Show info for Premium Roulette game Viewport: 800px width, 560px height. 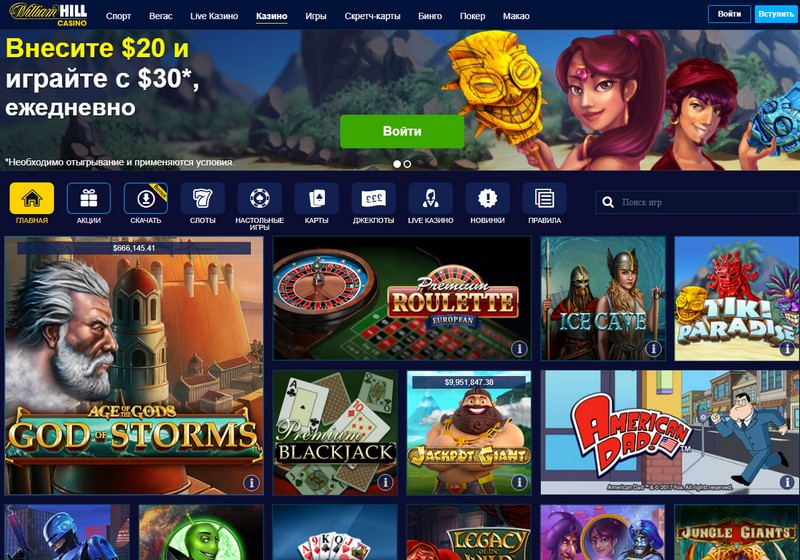pos(519,349)
